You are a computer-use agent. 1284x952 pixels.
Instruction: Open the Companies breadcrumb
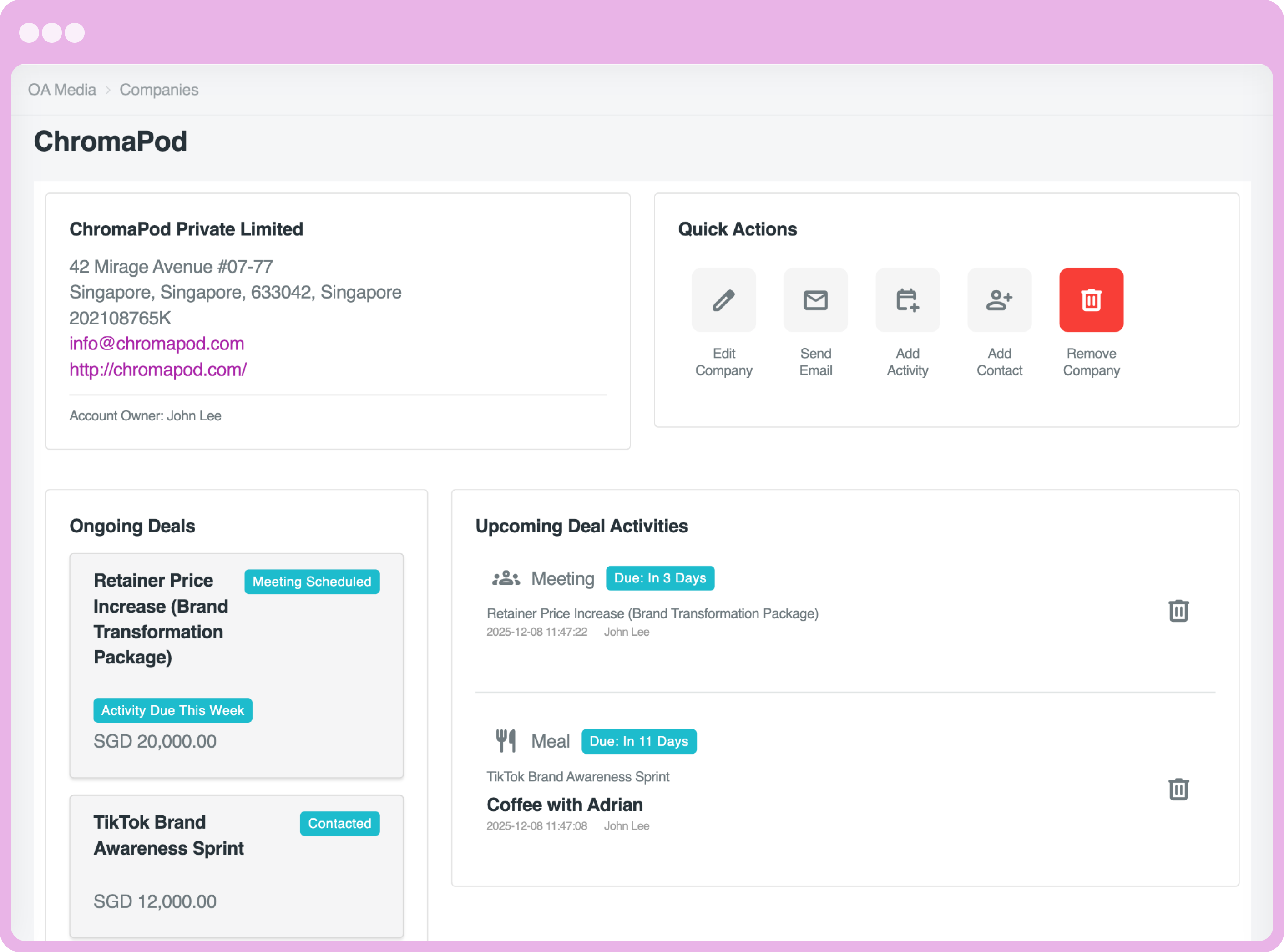[159, 89]
